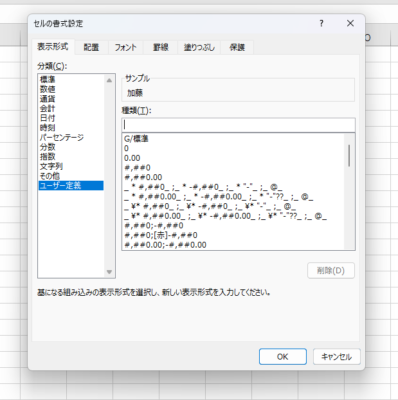Choose the #,##0.00;-#,##0.00 format code
This screenshot has width=398, height=400.
coord(234,245)
